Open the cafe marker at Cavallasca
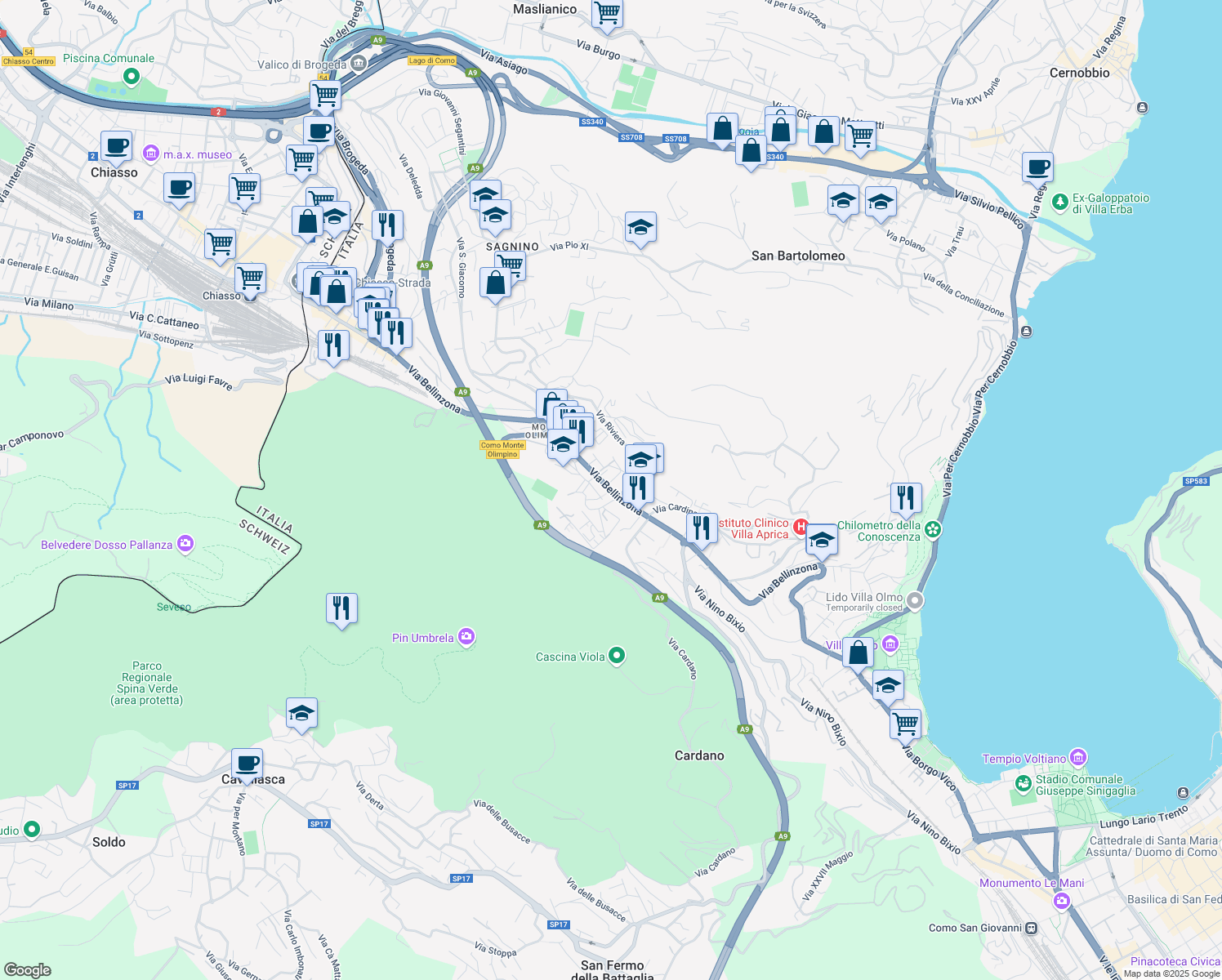The height and width of the screenshot is (980, 1222). (x=247, y=764)
